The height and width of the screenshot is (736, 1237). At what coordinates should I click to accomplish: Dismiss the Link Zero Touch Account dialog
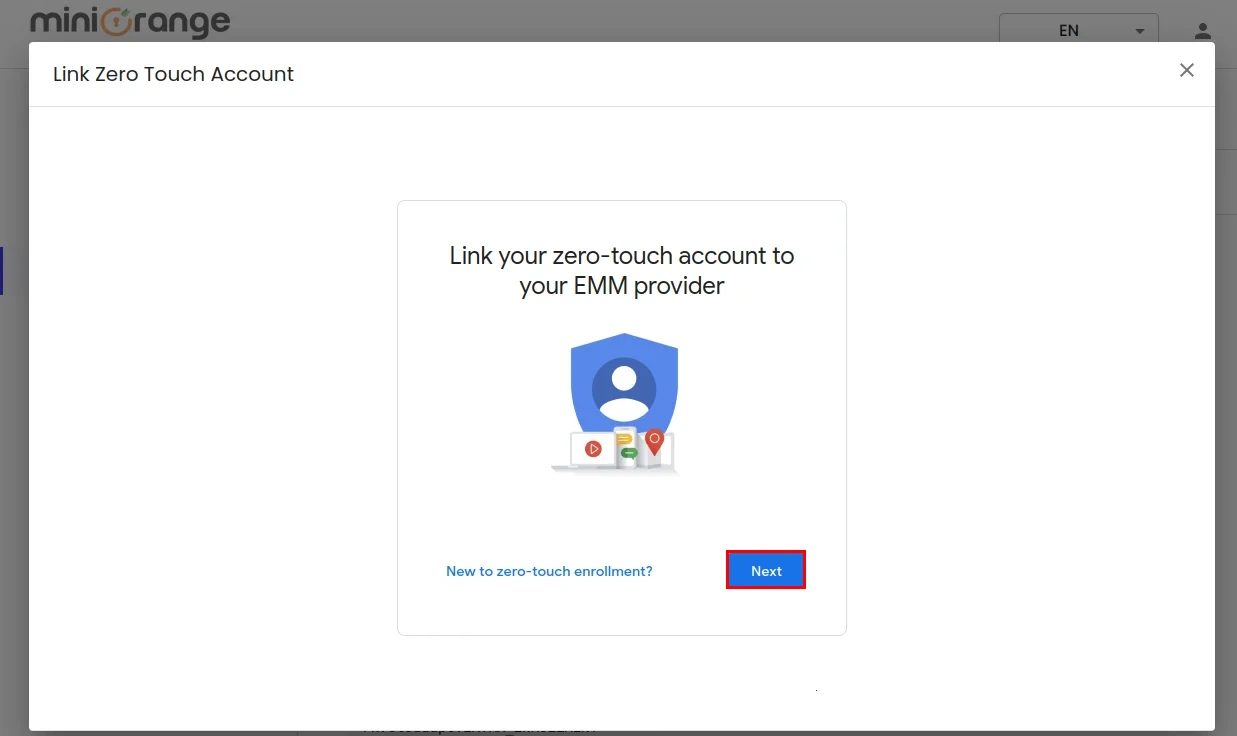point(1186,70)
